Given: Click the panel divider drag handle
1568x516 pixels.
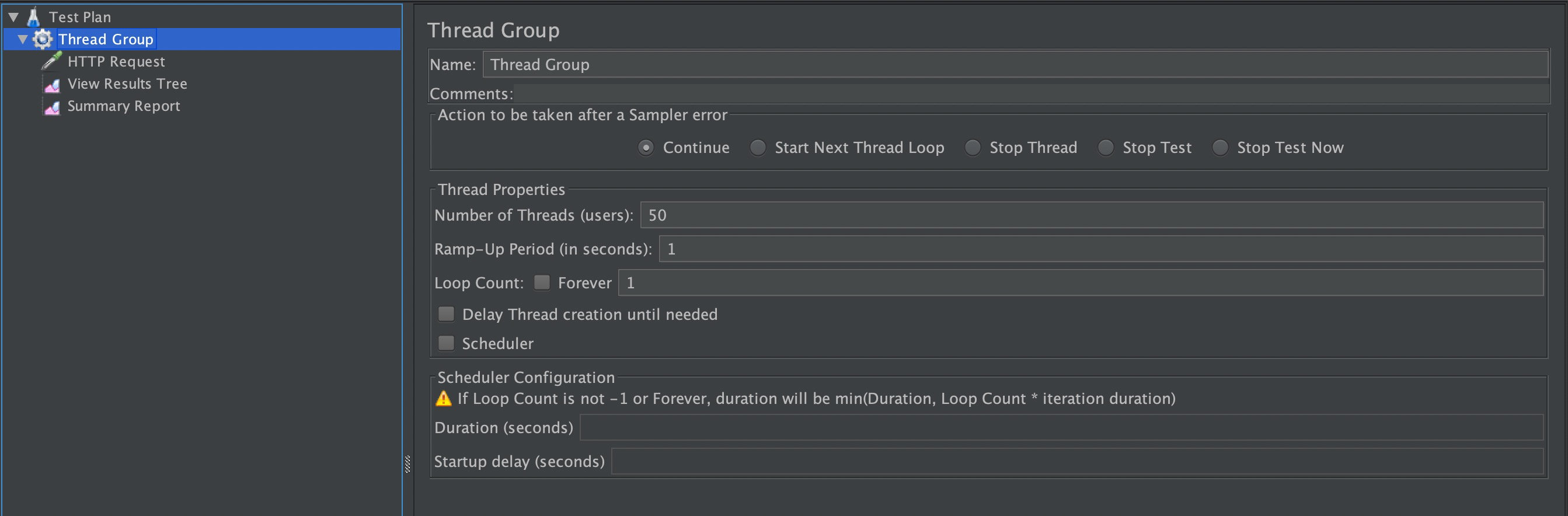Looking at the screenshot, I should (x=407, y=463).
